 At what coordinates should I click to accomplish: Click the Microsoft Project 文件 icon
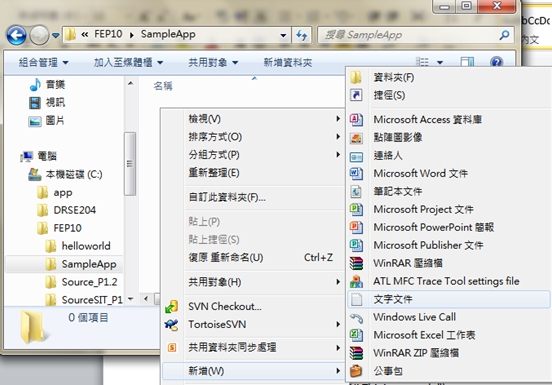[x=356, y=209]
